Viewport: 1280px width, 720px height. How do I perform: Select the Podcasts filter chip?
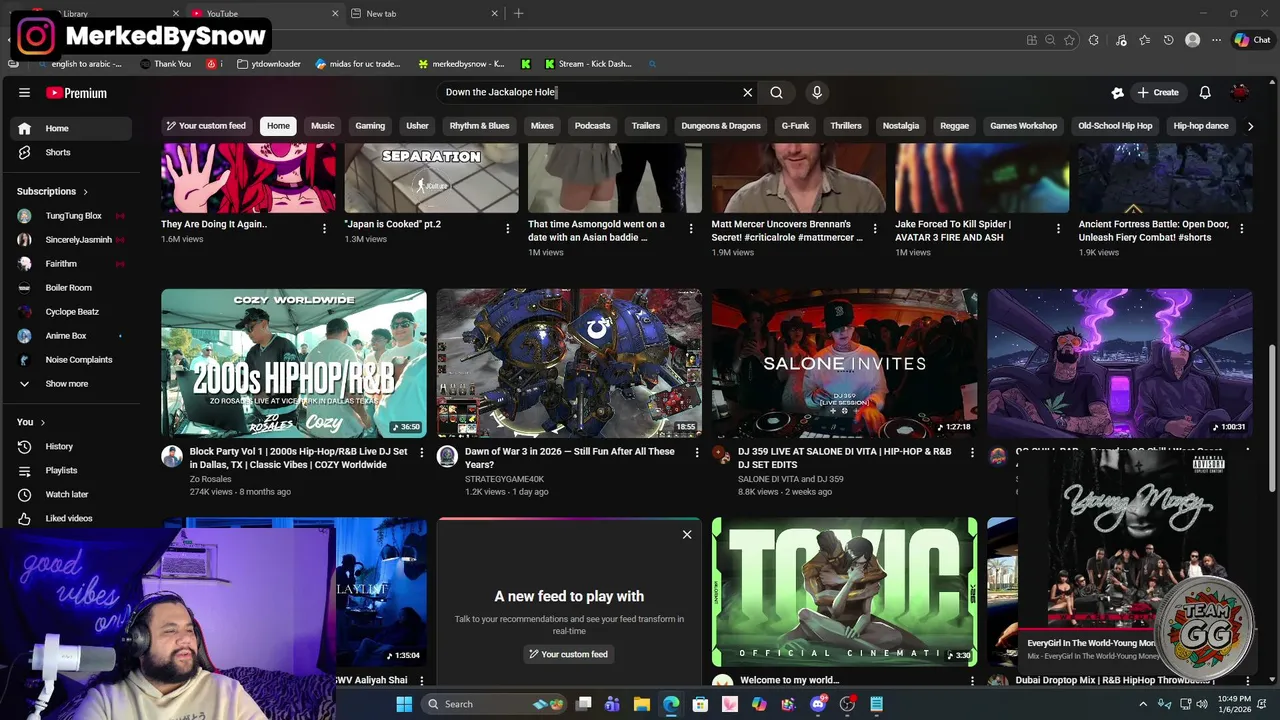tap(592, 126)
